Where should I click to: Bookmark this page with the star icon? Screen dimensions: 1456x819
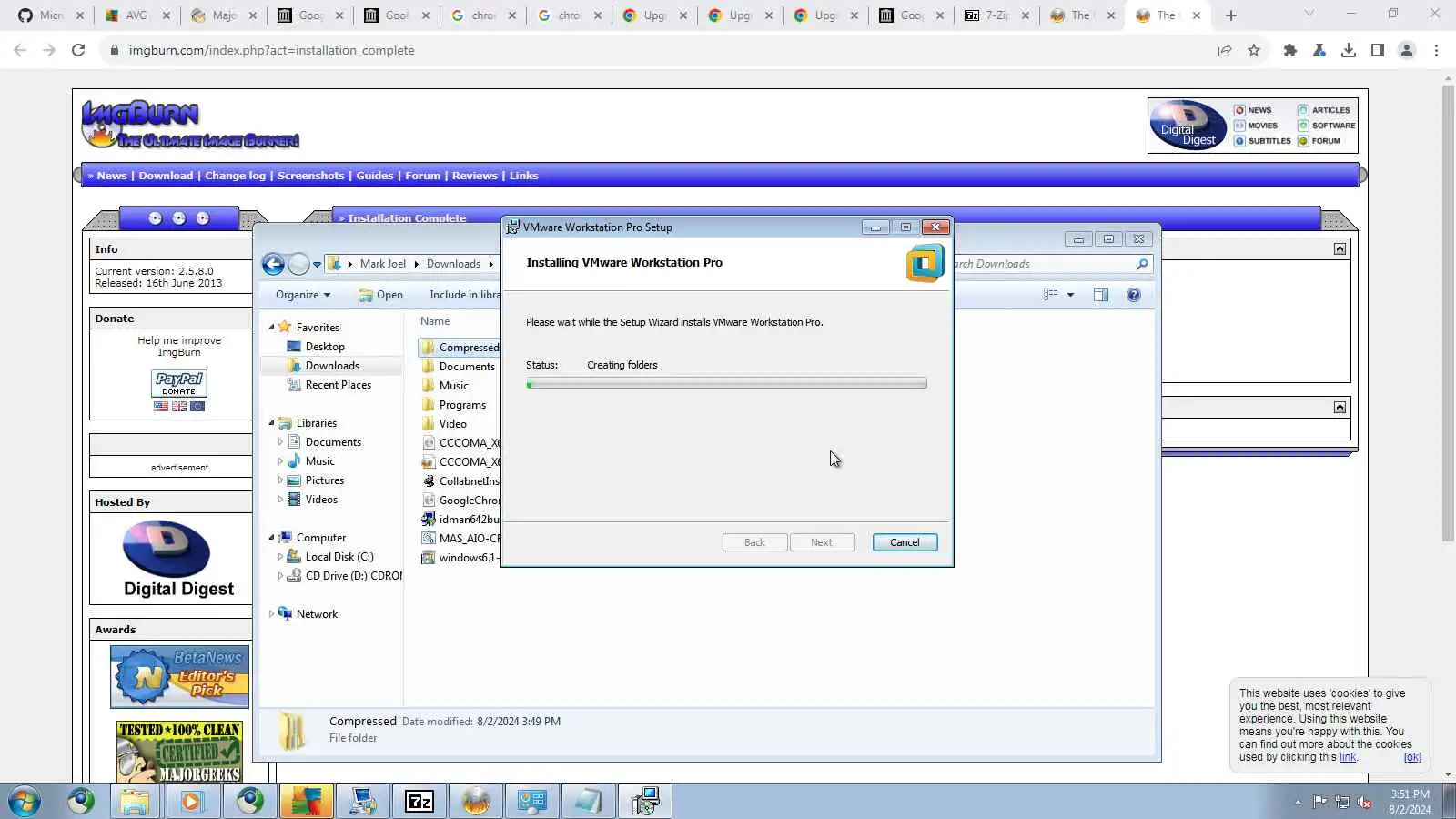click(1254, 50)
